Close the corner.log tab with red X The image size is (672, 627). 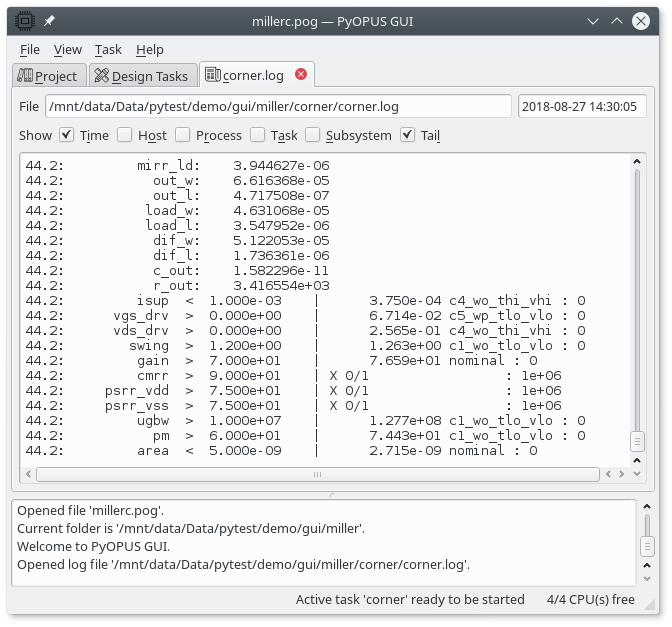(x=301, y=74)
